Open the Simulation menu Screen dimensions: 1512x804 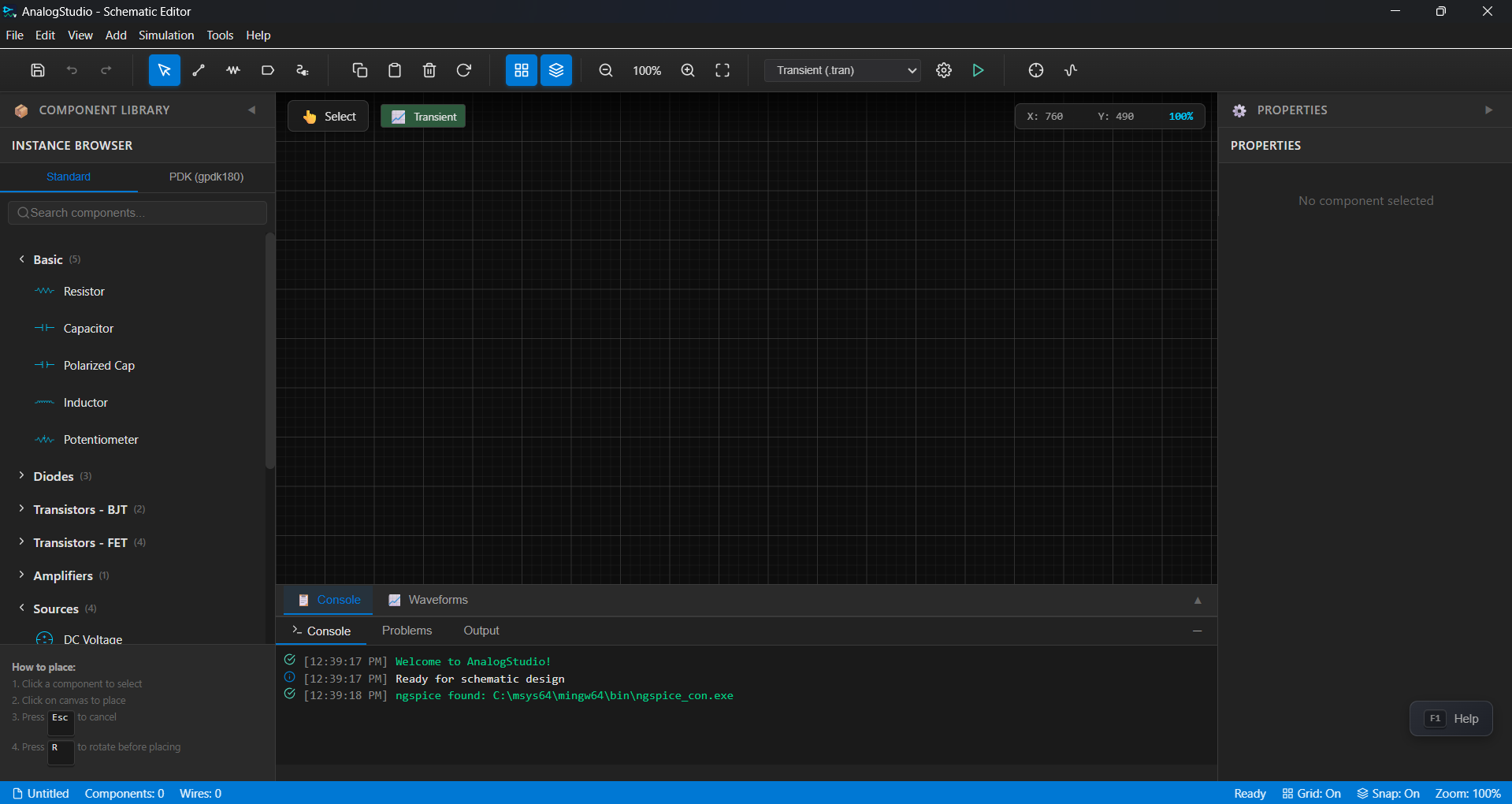tap(165, 35)
